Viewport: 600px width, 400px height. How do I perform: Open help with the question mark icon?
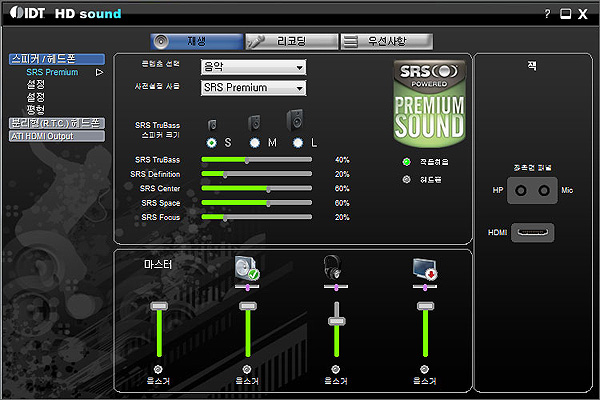pos(548,14)
